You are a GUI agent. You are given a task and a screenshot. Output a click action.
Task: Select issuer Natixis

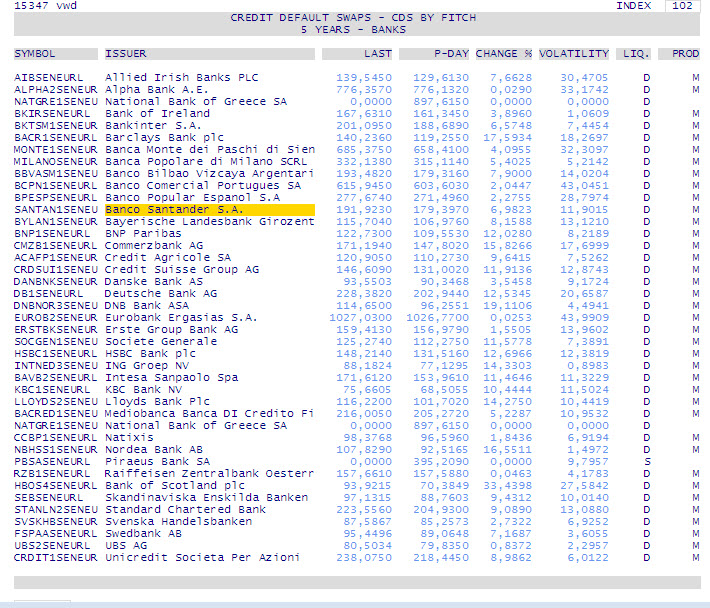pos(129,437)
